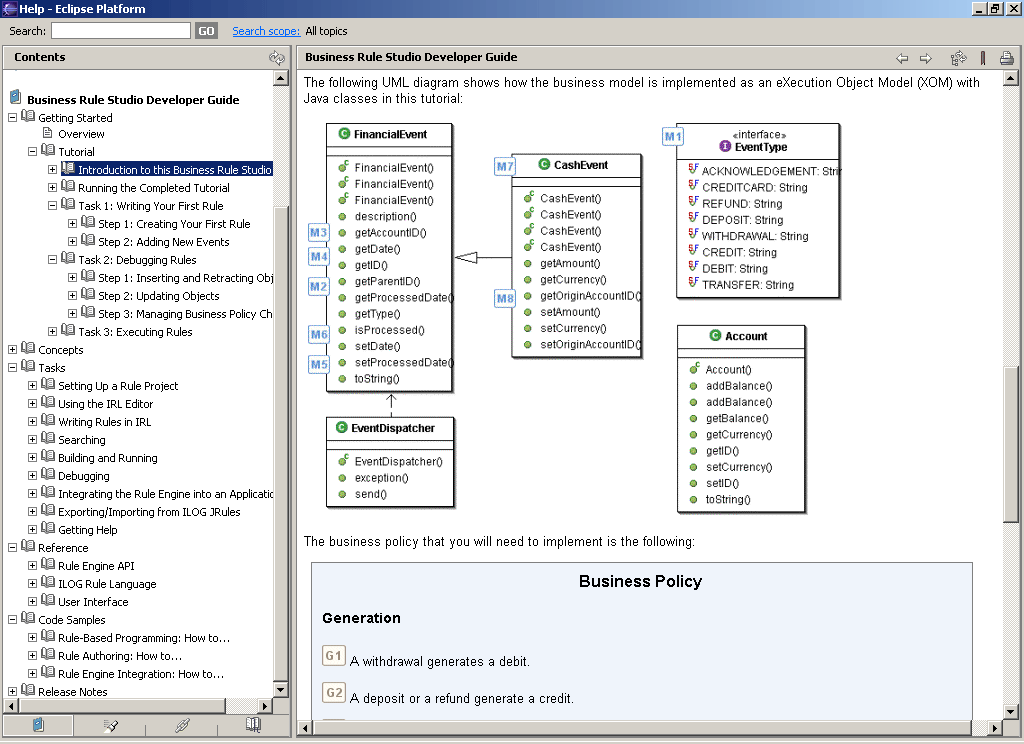Click the Contents pane scroll-down arrow
Viewport: 1024px width, 744px height.
(281, 689)
